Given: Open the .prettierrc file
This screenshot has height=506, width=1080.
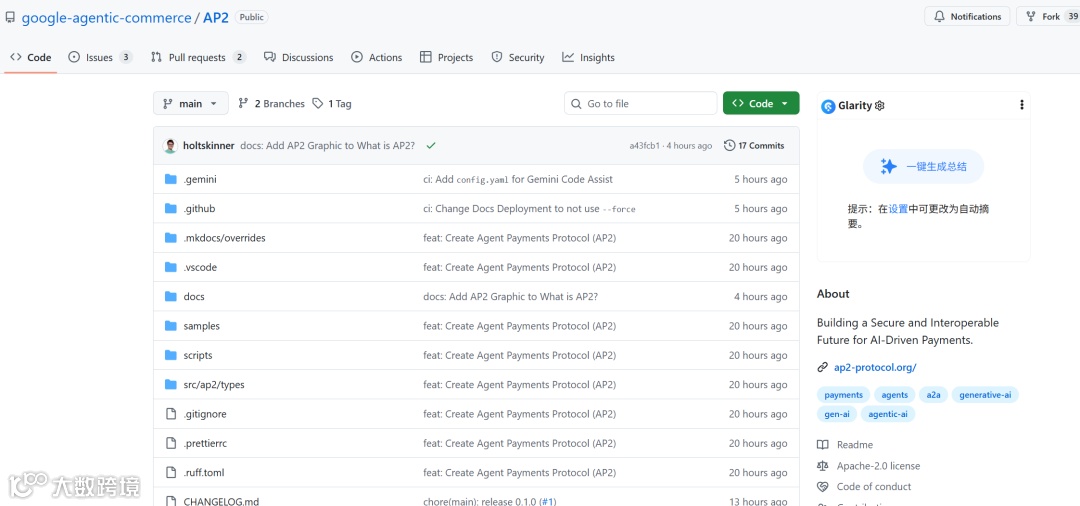Looking at the screenshot, I should tap(205, 443).
